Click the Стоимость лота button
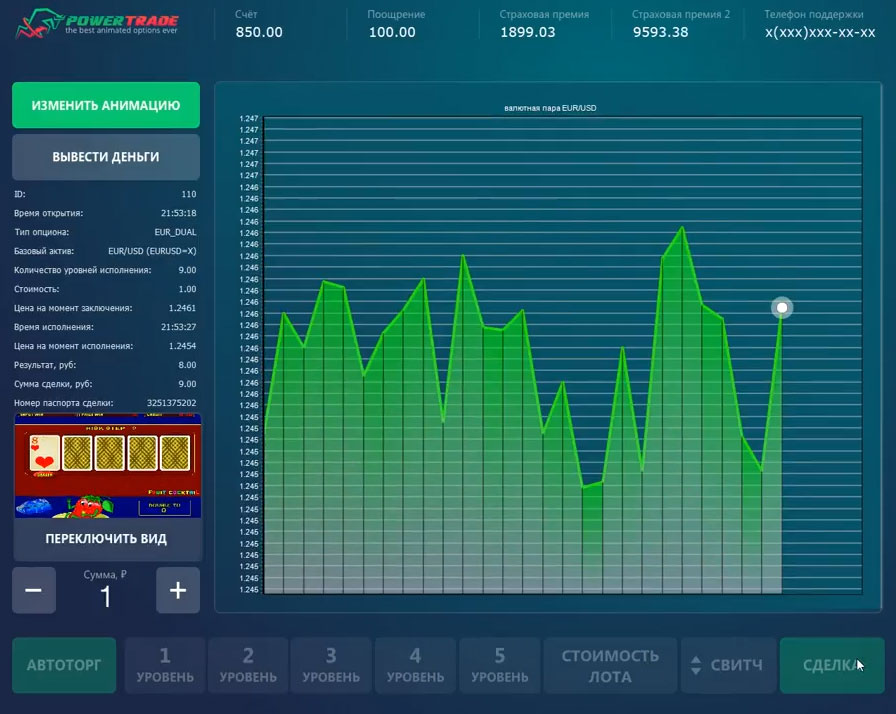The width and height of the screenshot is (896, 714). pyautogui.click(x=610, y=666)
